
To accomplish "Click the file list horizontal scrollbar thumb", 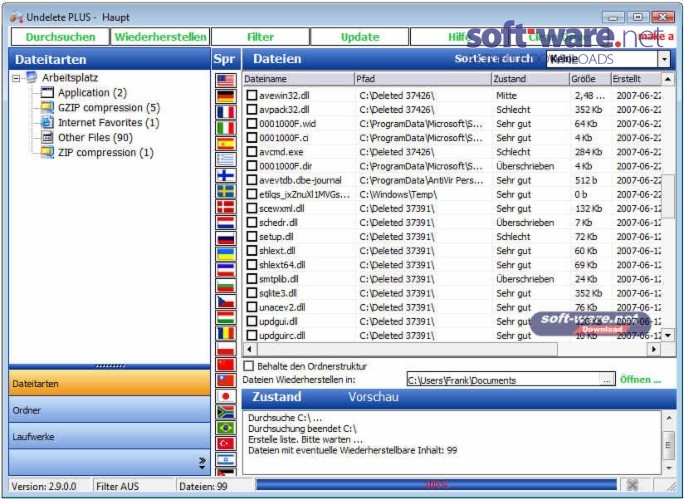I will [x=407, y=349].
